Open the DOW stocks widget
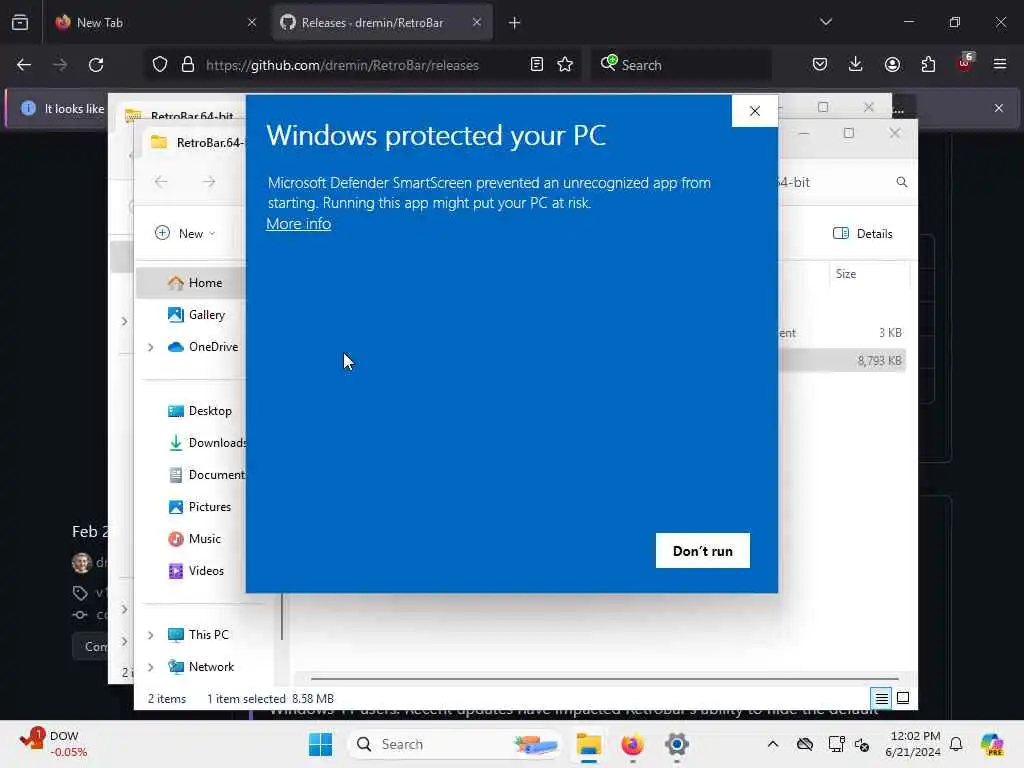Viewport: 1024px width, 768px height. click(53, 744)
